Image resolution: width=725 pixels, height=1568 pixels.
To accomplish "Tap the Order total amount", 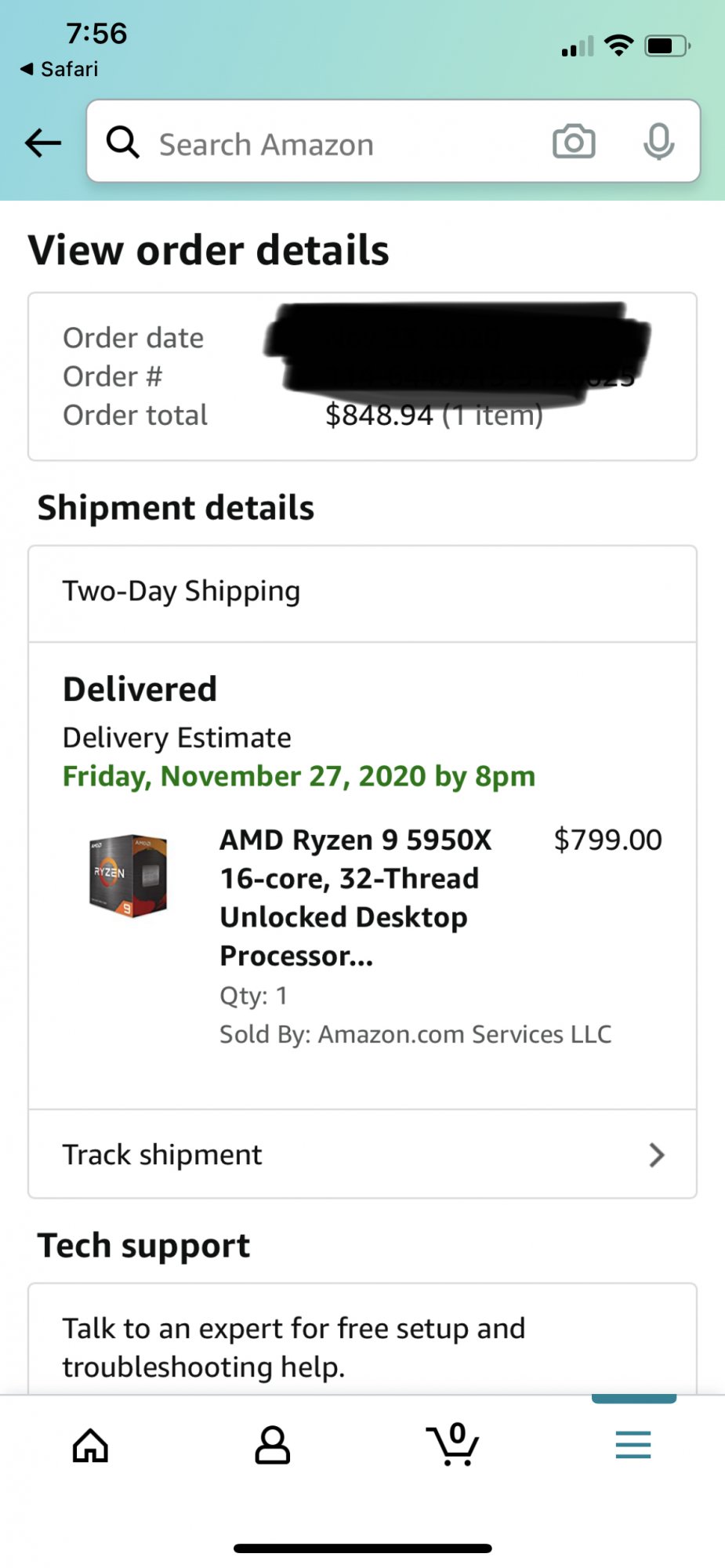I will click(x=433, y=416).
